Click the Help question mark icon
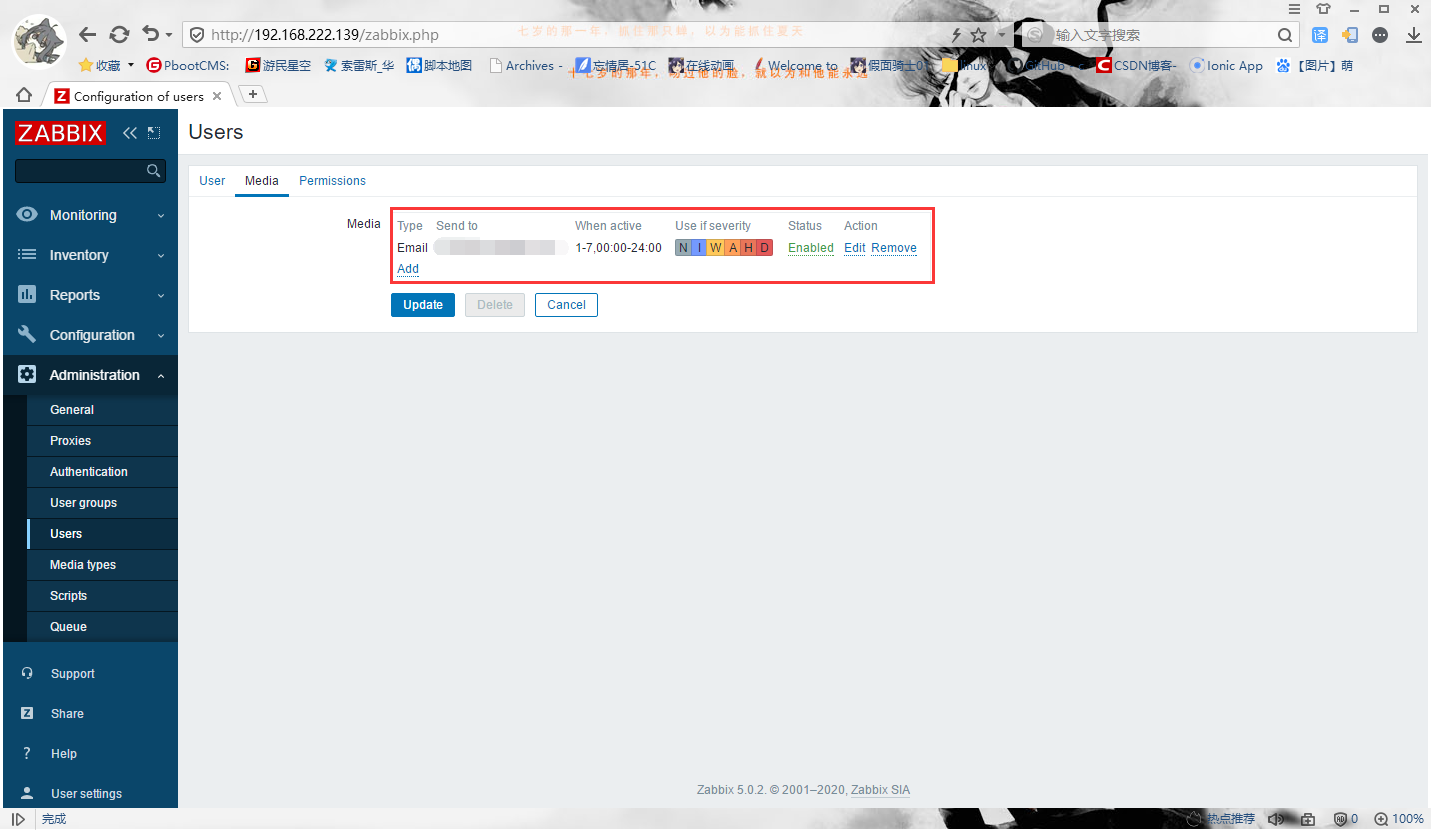 tap(27, 754)
